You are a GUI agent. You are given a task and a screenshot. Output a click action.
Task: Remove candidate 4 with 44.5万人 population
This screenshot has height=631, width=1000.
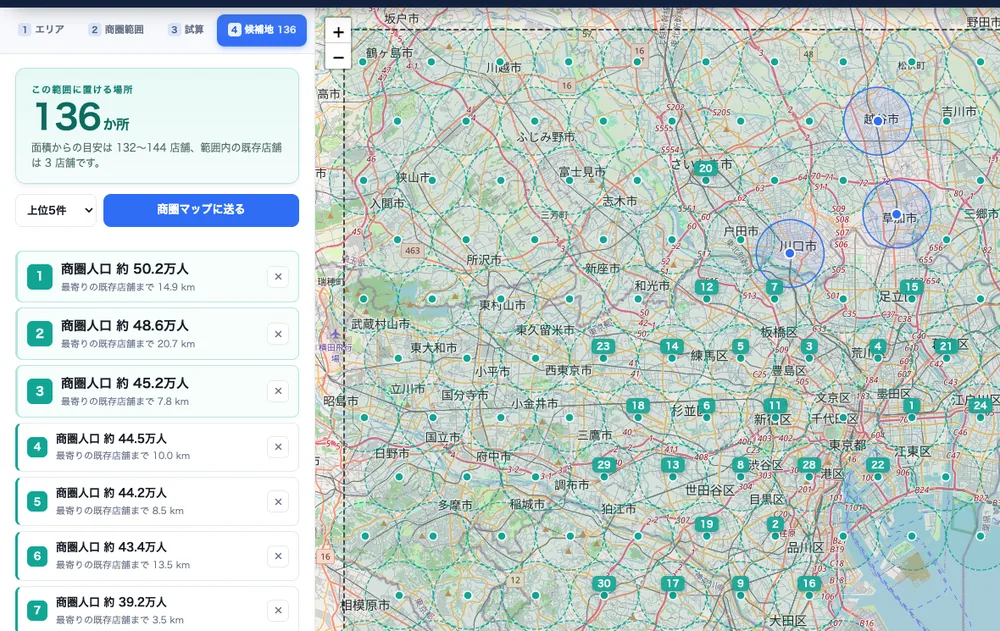[x=278, y=447]
